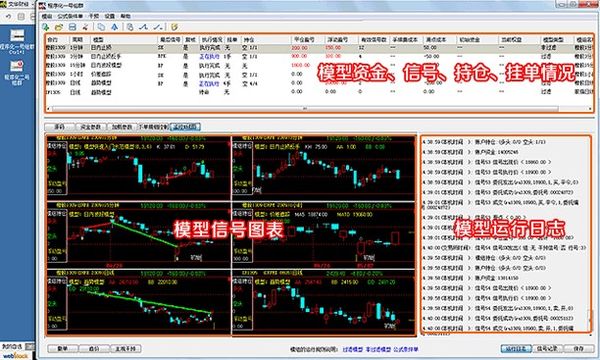
Task: Open the 程序化二号组群 desktop shortcut
Action: coord(16,72)
